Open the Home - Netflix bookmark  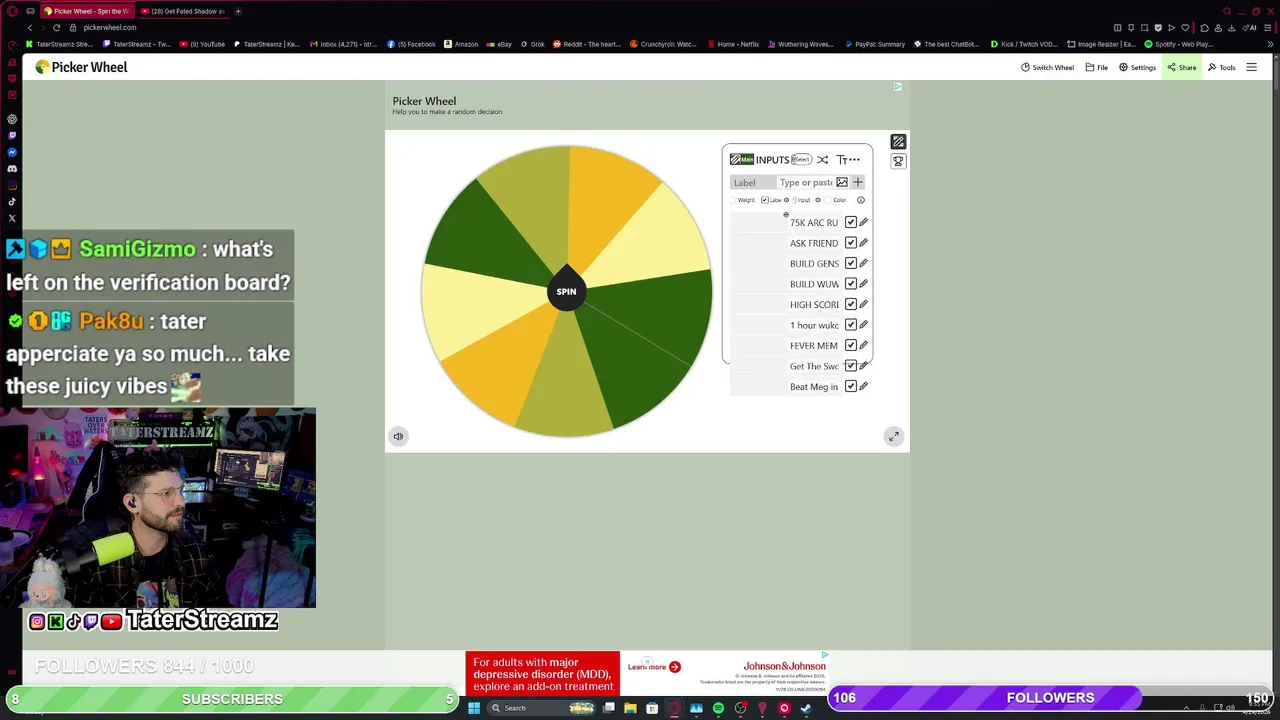[x=733, y=44]
